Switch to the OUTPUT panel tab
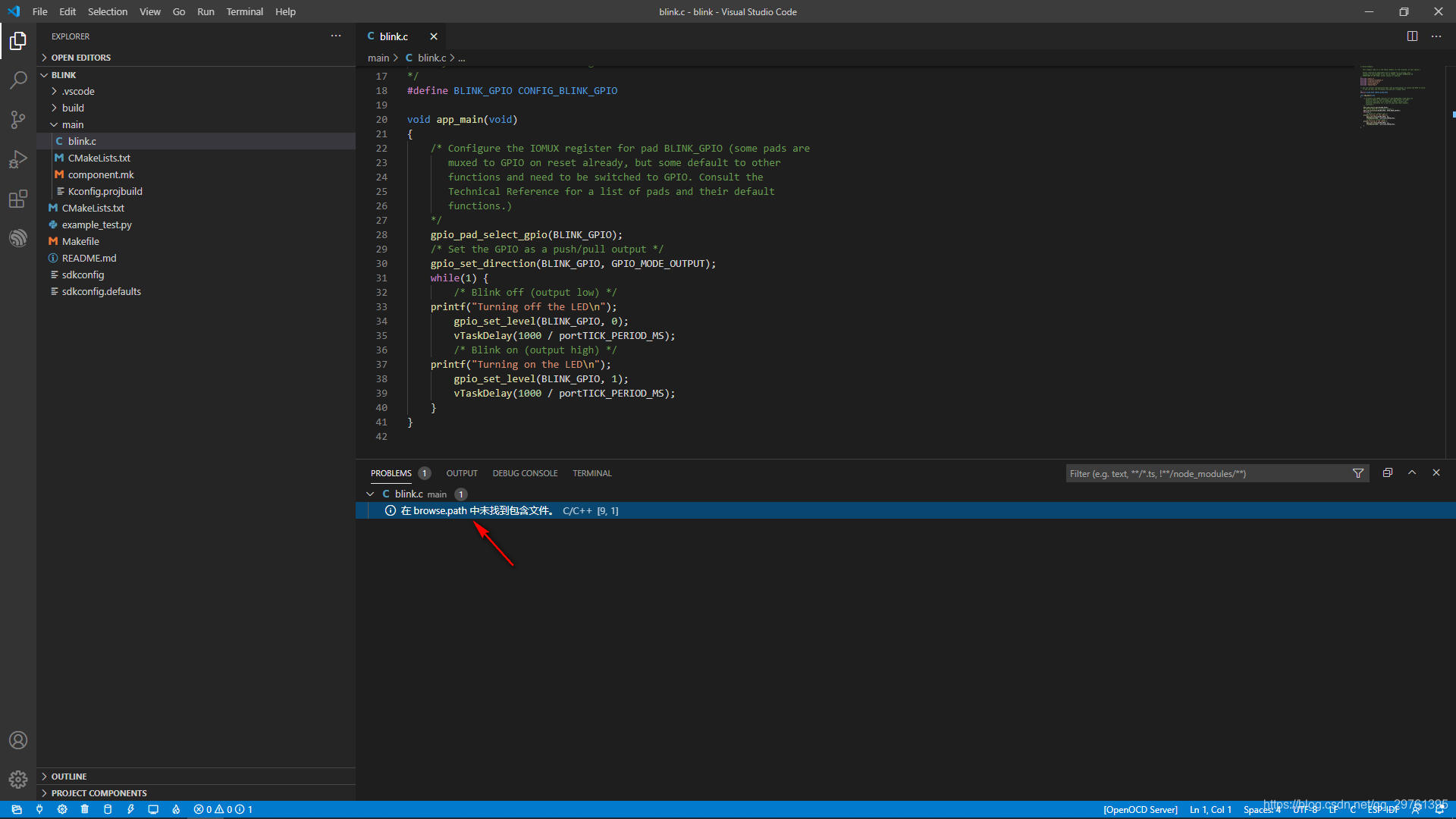Screen dimensions: 1456x819 tap(462, 473)
